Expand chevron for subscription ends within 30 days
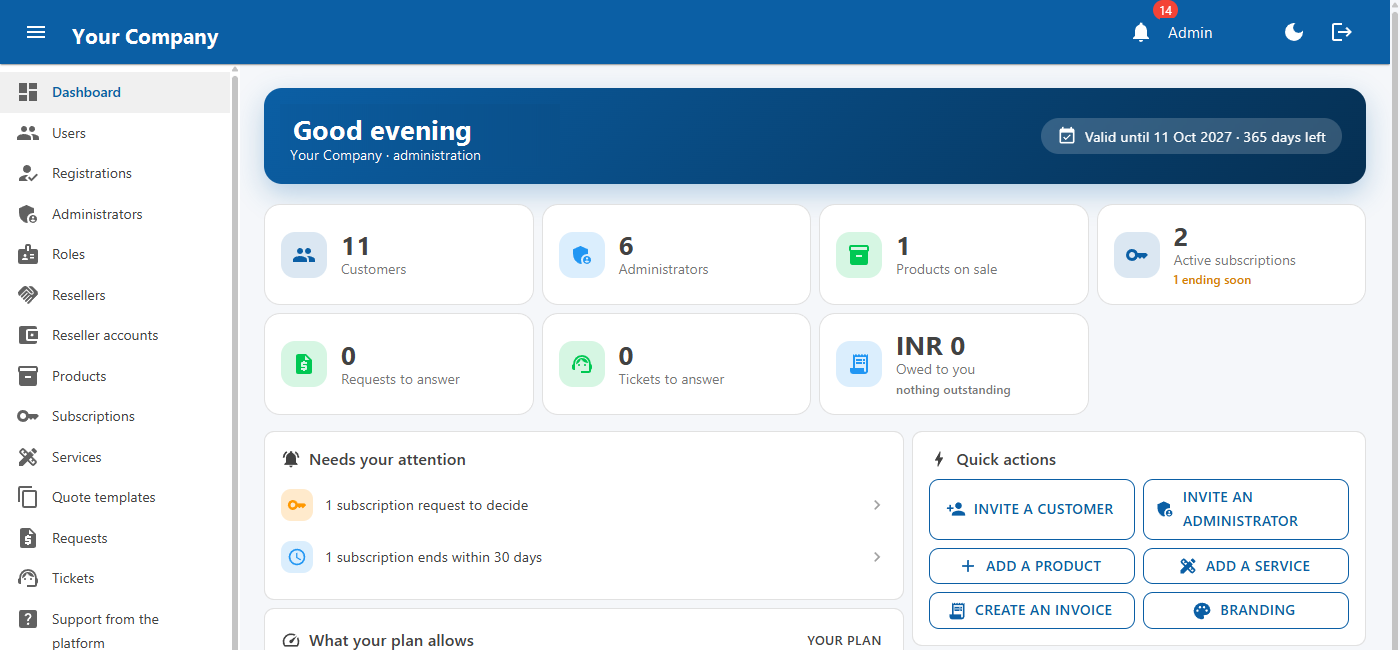Image resolution: width=1400 pixels, height=650 pixels. (x=877, y=557)
